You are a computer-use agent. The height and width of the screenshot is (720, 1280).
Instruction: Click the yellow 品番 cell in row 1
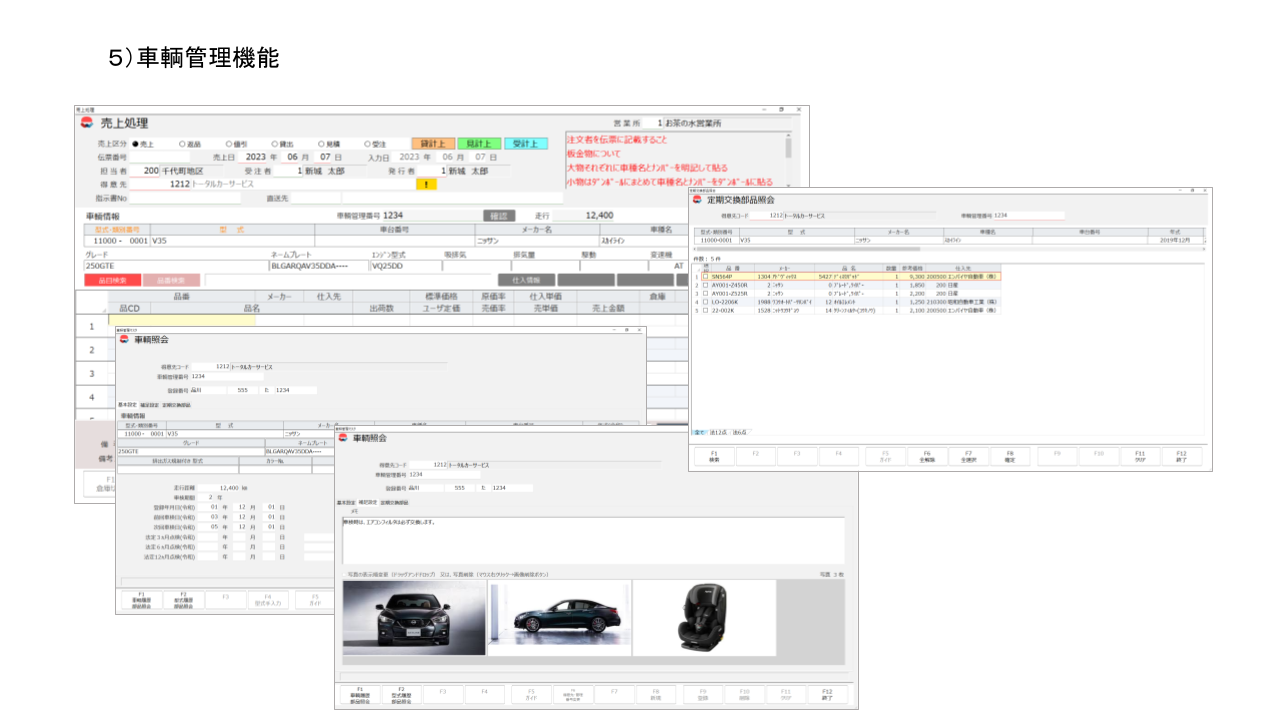(x=181, y=320)
